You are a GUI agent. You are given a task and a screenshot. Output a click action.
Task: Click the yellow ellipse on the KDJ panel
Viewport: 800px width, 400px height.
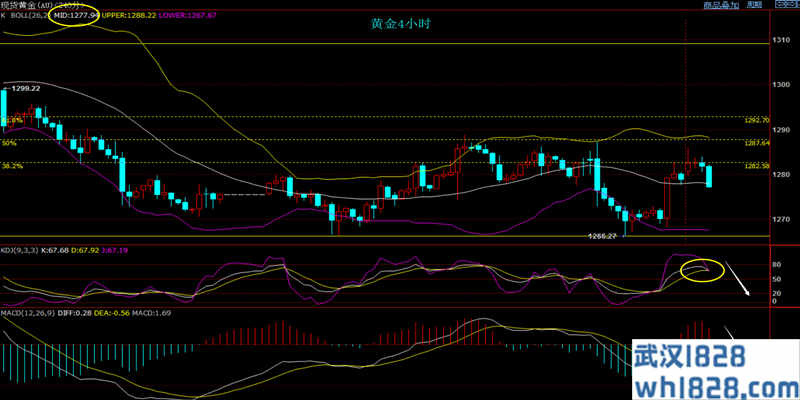(702, 268)
